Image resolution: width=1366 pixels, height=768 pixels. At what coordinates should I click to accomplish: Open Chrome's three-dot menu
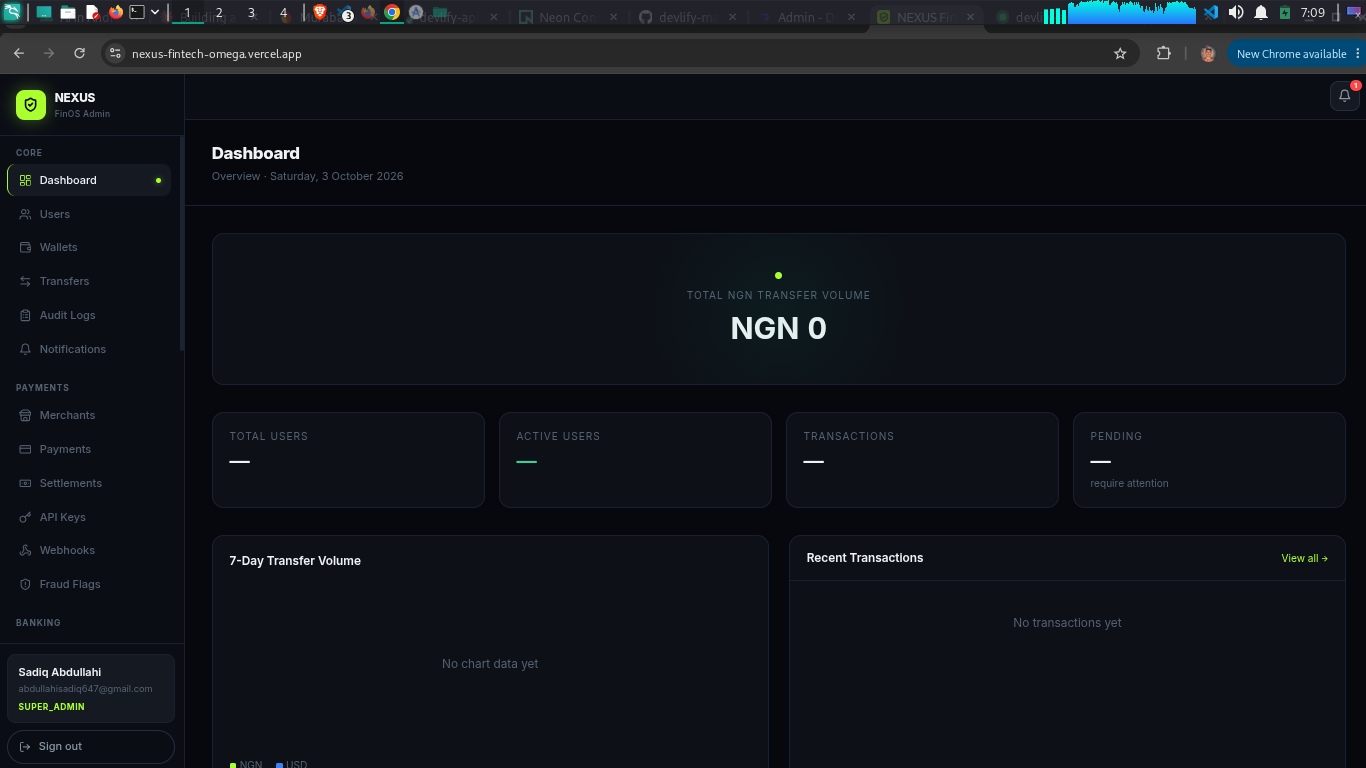[1357, 53]
